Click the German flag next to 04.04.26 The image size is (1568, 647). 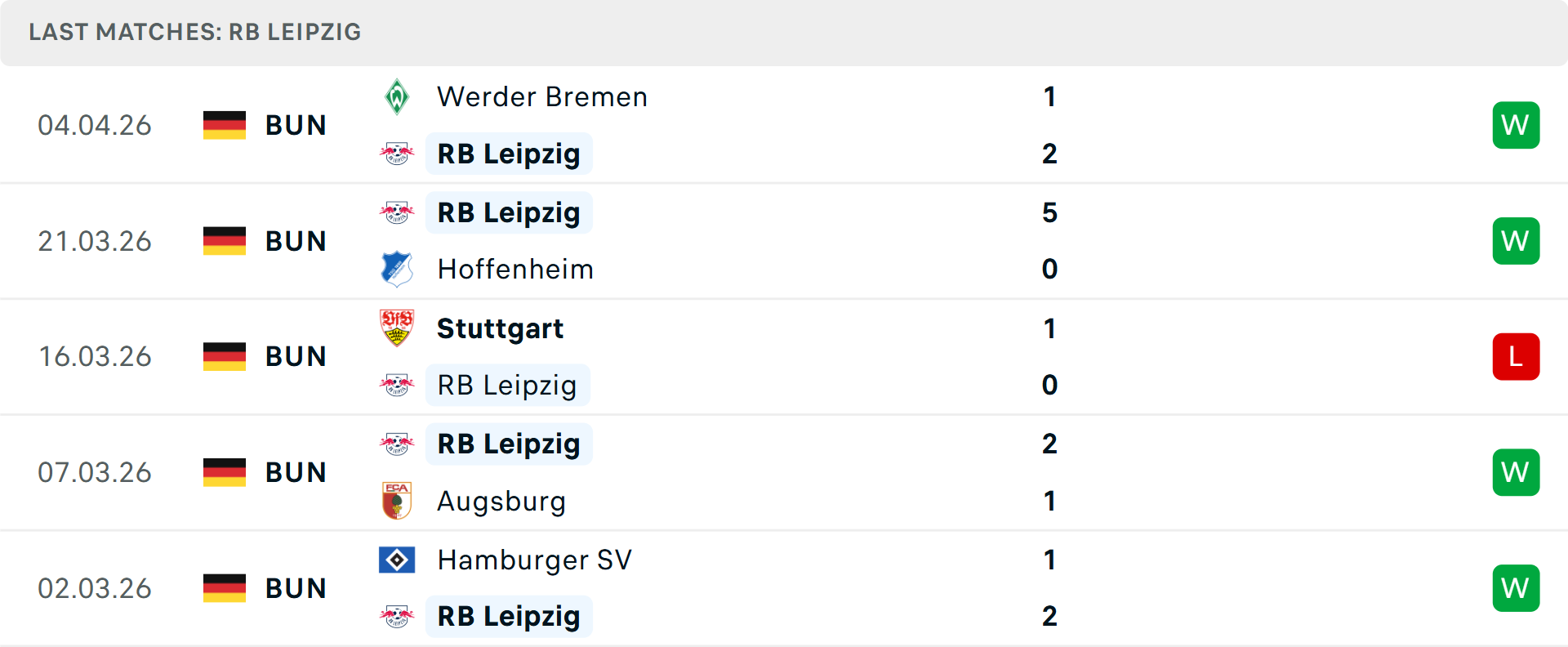click(224, 124)
